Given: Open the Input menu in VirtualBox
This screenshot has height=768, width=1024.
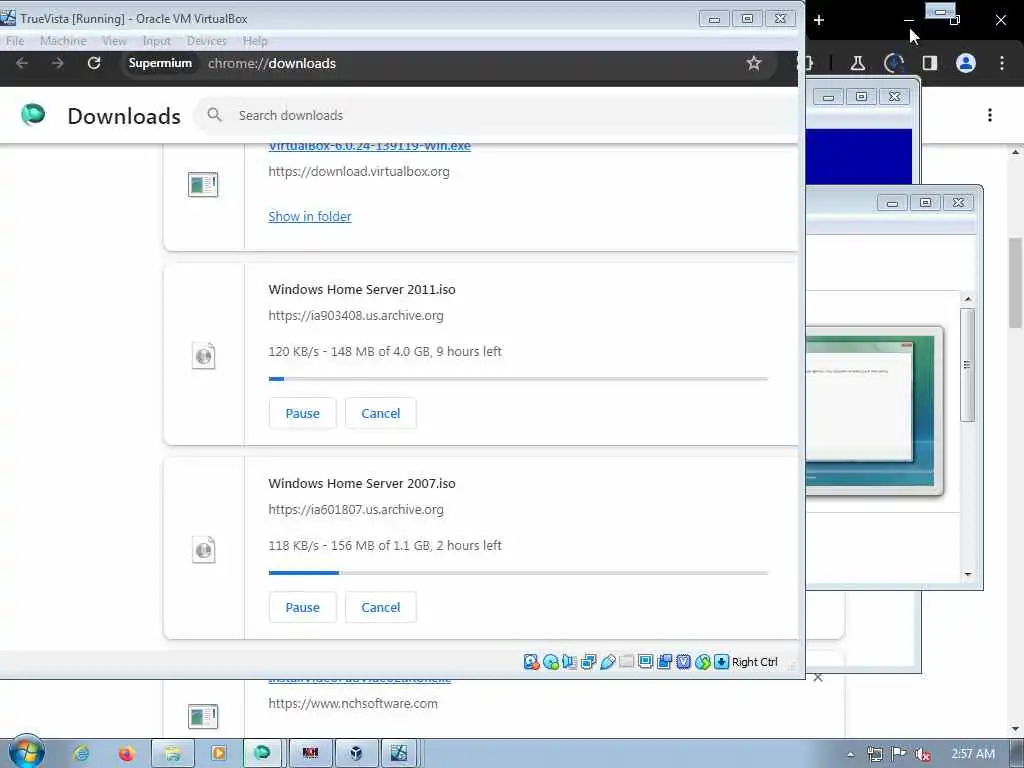Looking at the screenshot, I should tap(157, 40).
